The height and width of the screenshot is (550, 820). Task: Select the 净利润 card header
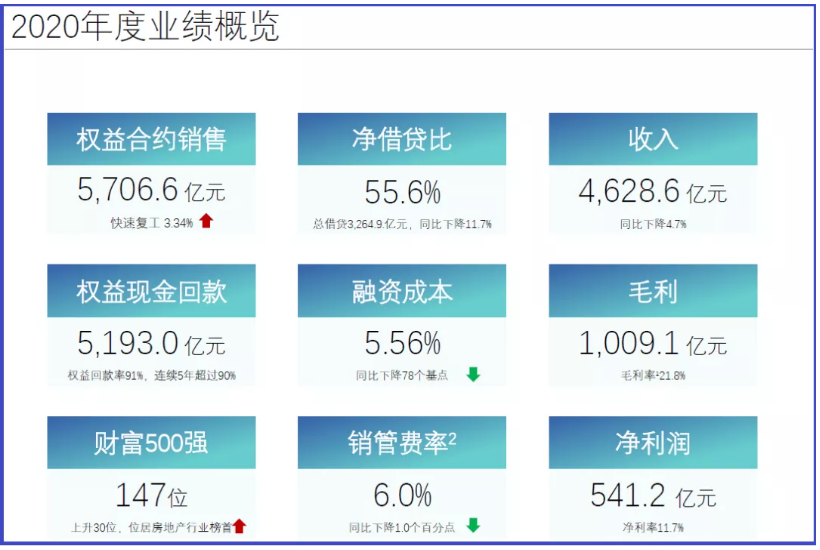tap(653, 442)
